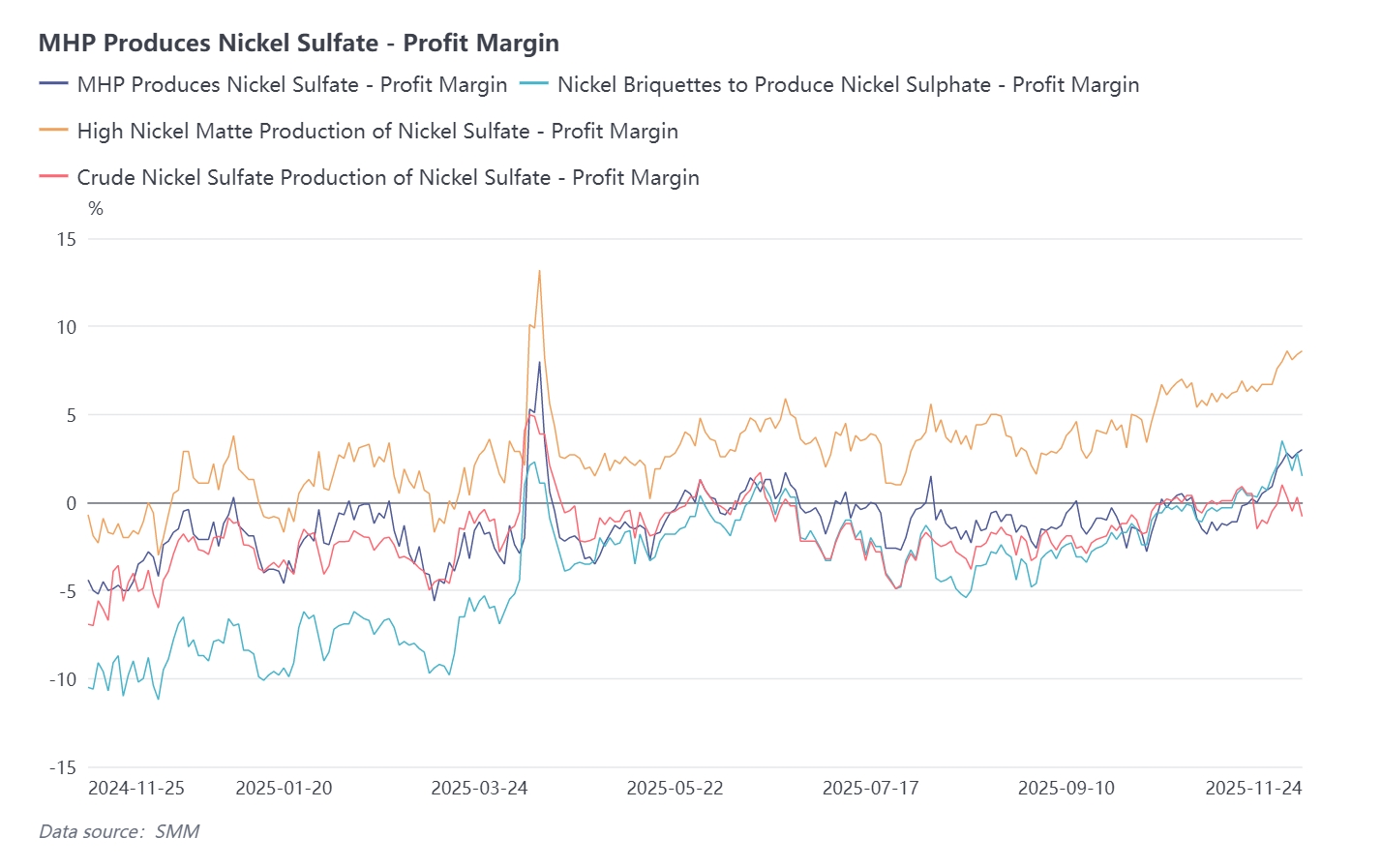The image size is (1382, 868).
Task: Click the bold chart title heading
Action: click(x=298, y=43)
